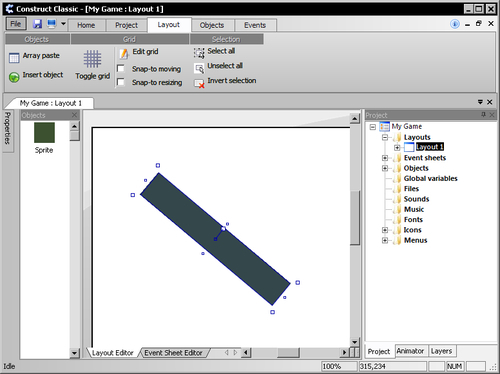Viewport: 500px width, 374px height.
Task: Click the blue monitor icon in quick toolbar
Action: coord(51,24)
